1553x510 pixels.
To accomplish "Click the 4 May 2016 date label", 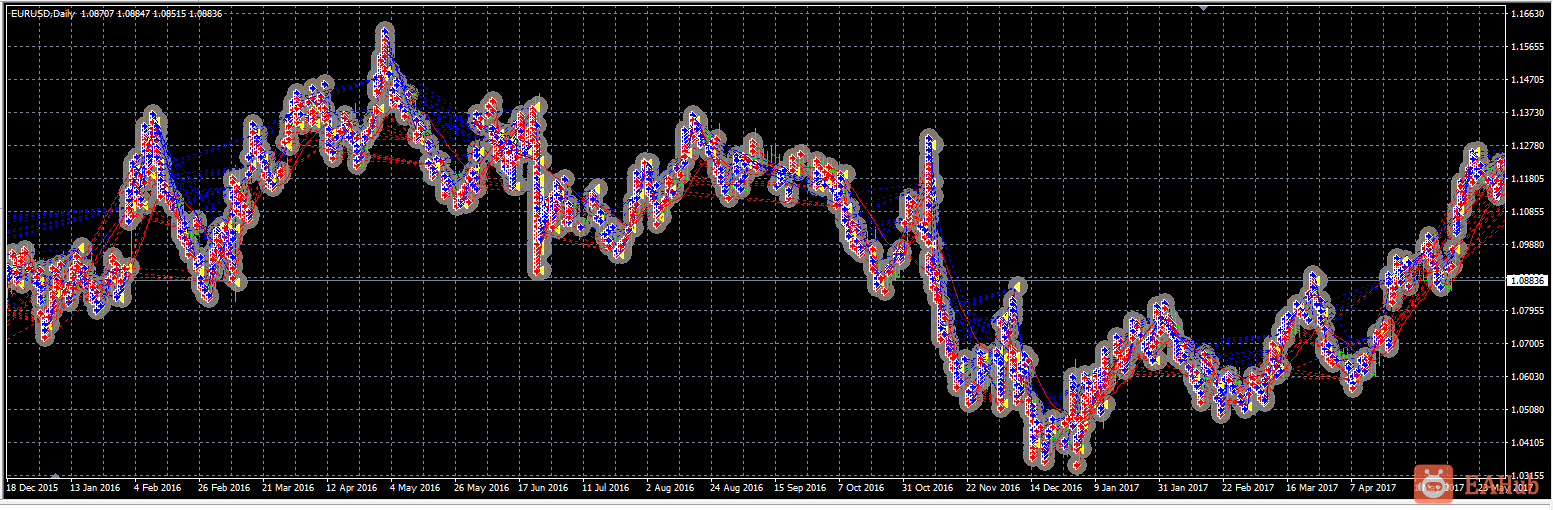I will pos(415,488).
